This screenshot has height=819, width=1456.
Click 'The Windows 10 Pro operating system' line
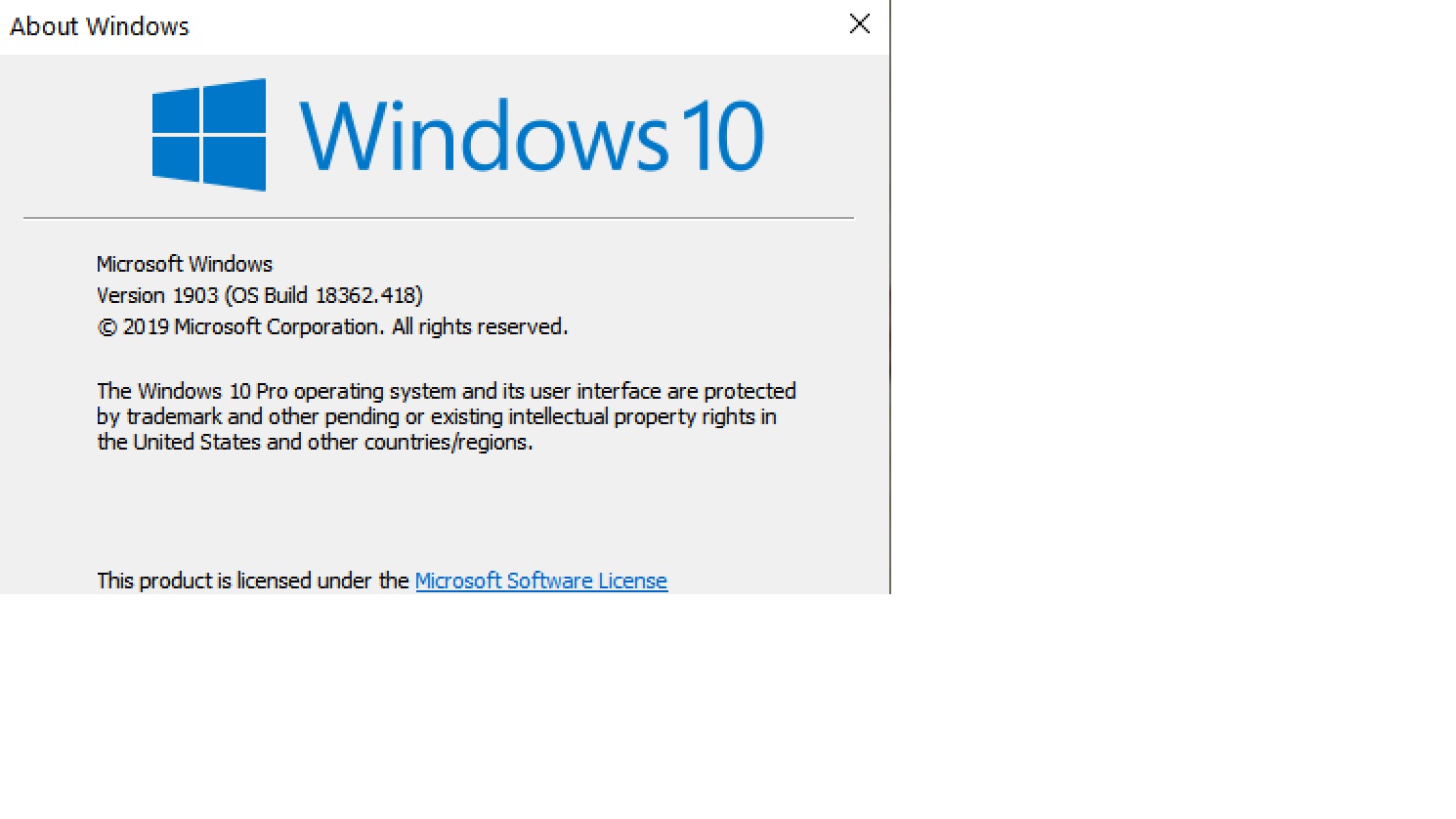coord(447,391)
